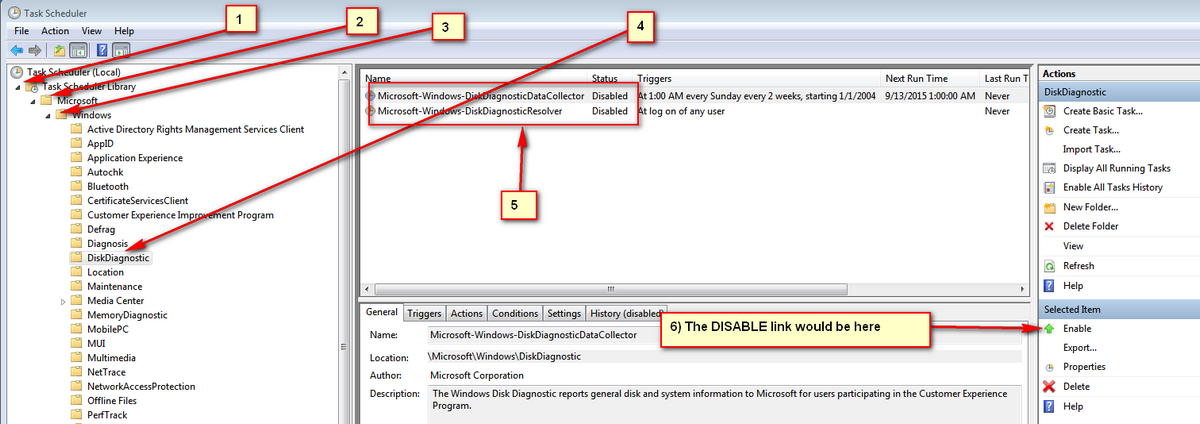
Task: Expand the Media Center folder
Action: click(63, 301)
